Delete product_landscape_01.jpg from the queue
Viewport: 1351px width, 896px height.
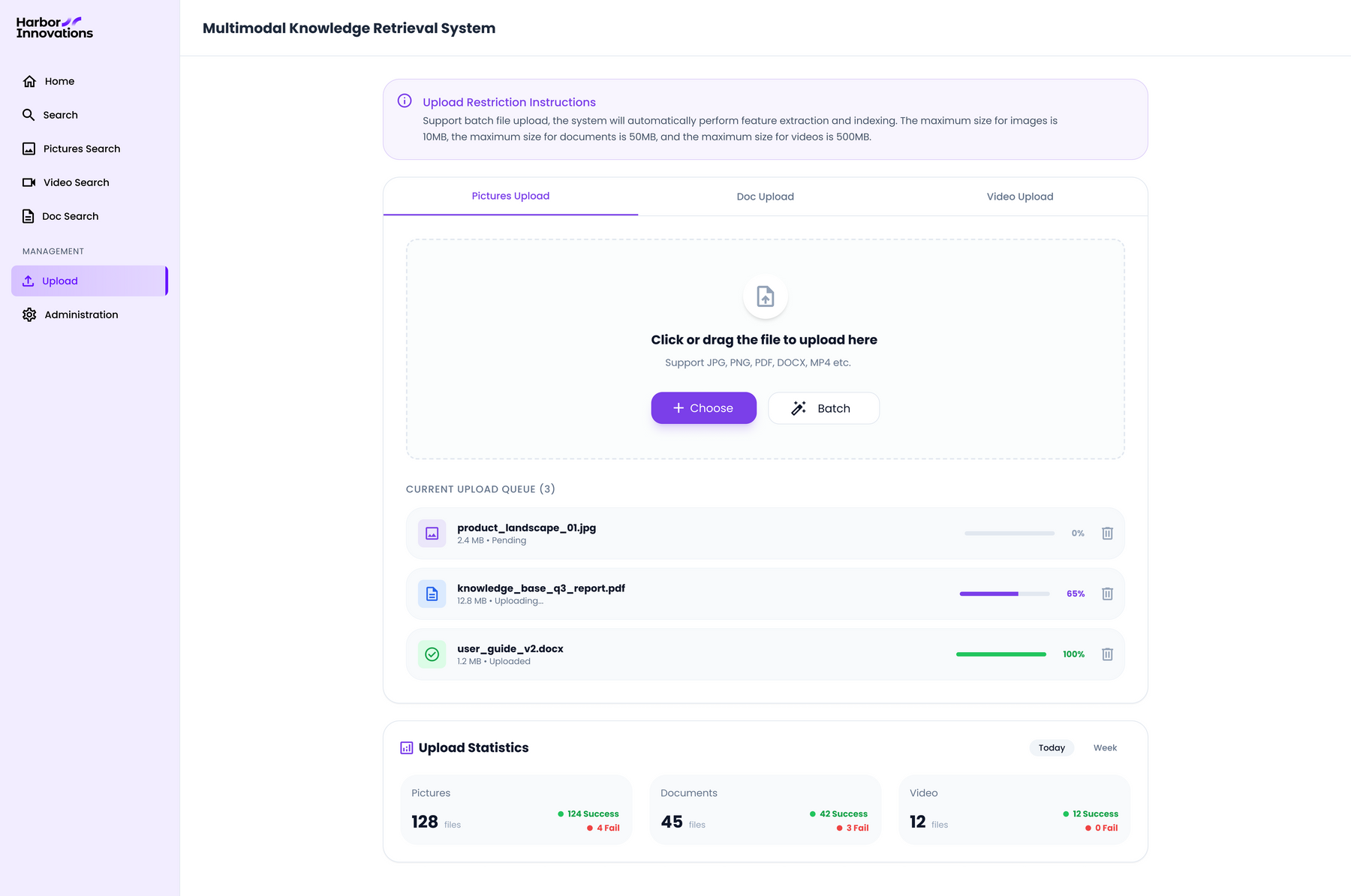pos(1107,533)
